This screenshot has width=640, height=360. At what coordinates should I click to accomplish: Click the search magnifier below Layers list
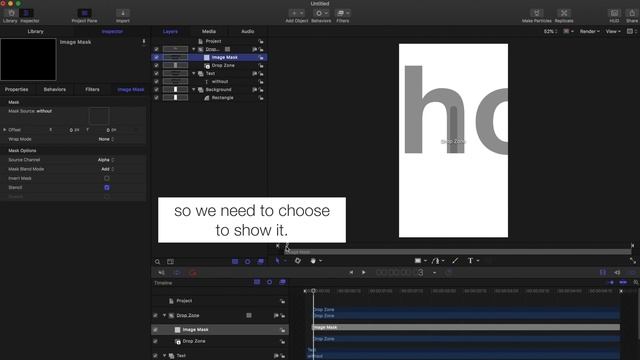click(x=158, y=262)
